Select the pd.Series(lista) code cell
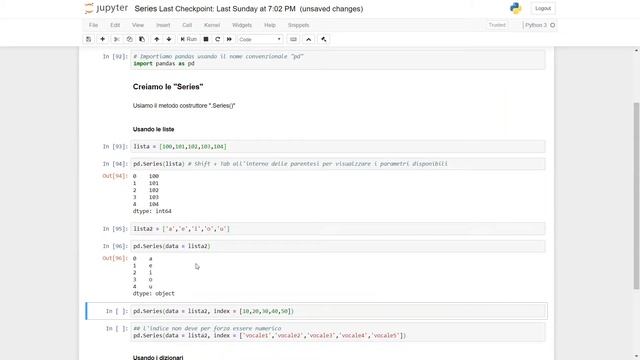The image size is (640, 360). 338,164
